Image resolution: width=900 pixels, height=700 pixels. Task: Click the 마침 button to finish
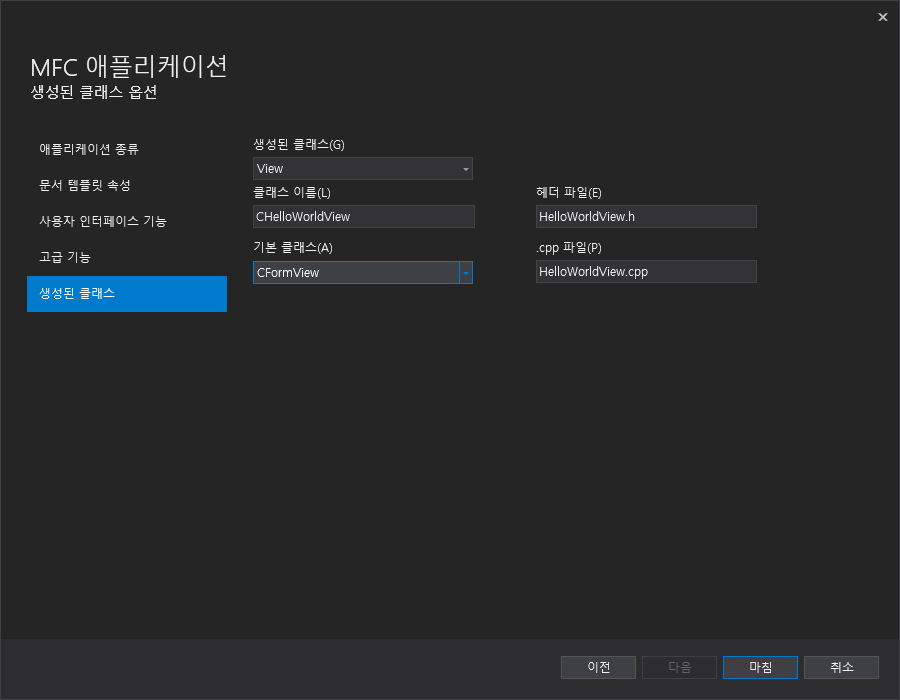pos(760,667)
